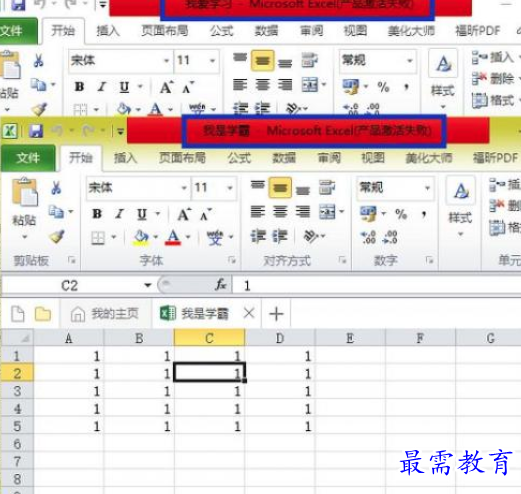
Task: Switch to 审阅 tab in front window
Action: [329, 158]
